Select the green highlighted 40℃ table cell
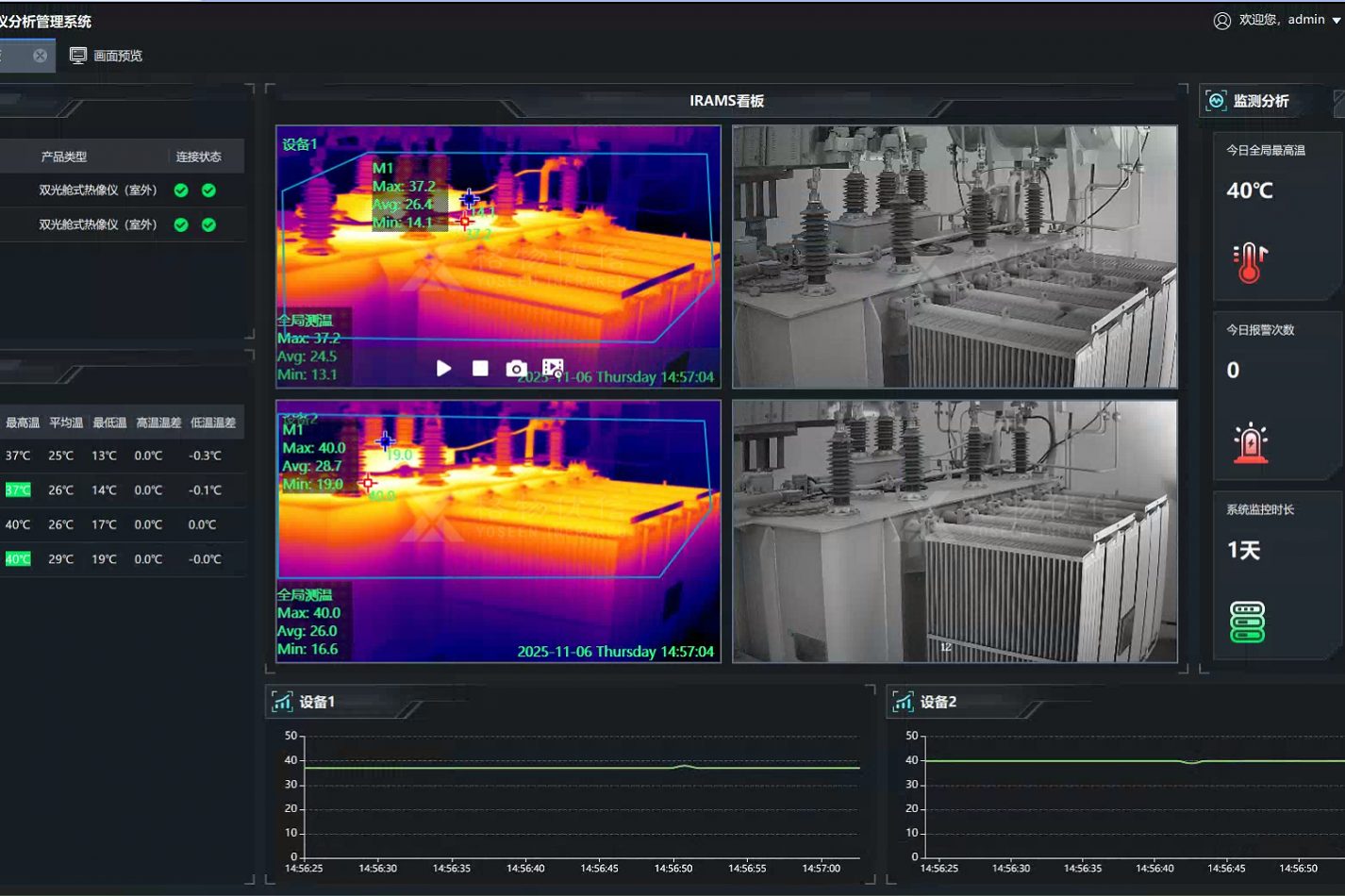Image resolution: width=1345 pixels, height=896 pixels. click(x=18, y=559)
